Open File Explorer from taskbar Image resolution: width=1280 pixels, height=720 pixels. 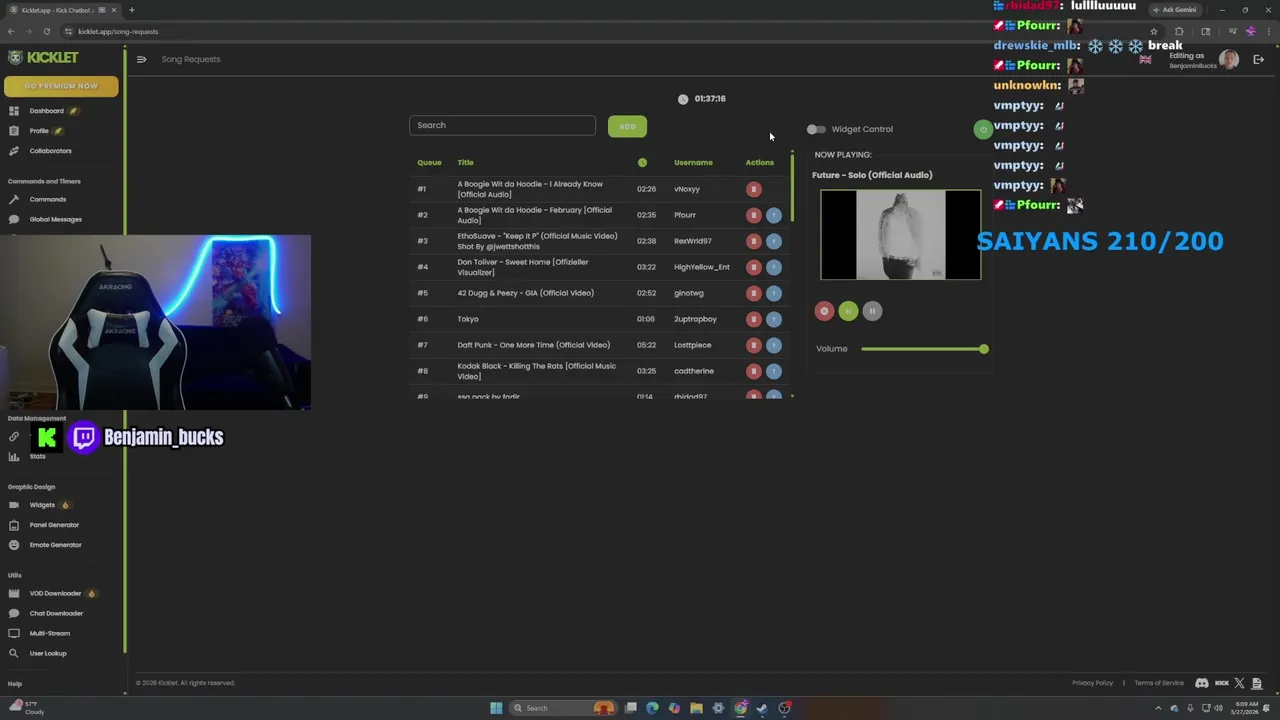pyautogui.click(x=696, y=708)
